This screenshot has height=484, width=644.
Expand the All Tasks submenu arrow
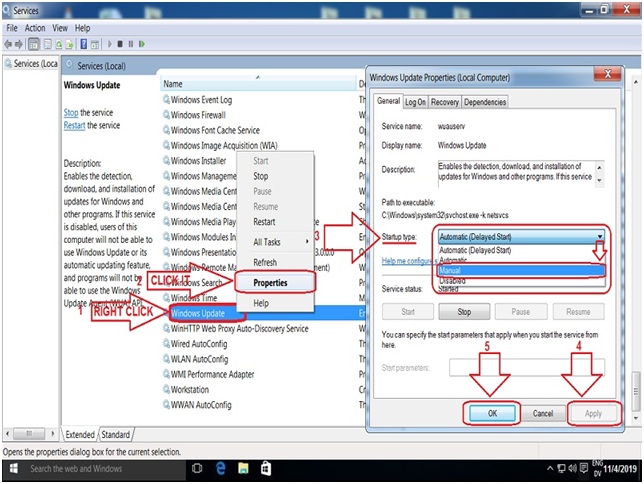pyautogui.click(x=307, y=242)
